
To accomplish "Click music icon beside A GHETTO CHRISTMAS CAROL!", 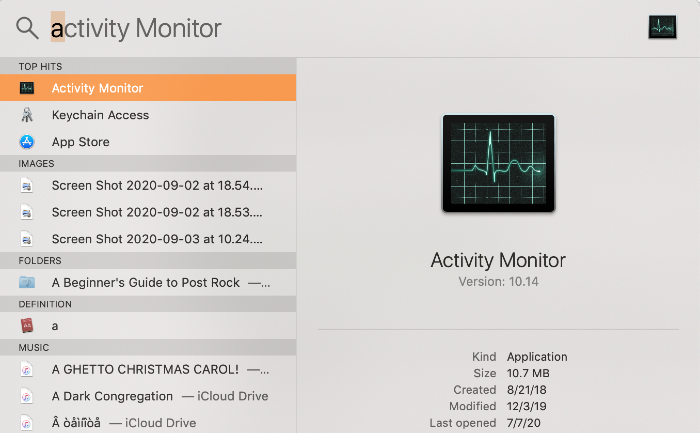I will 27,369.
